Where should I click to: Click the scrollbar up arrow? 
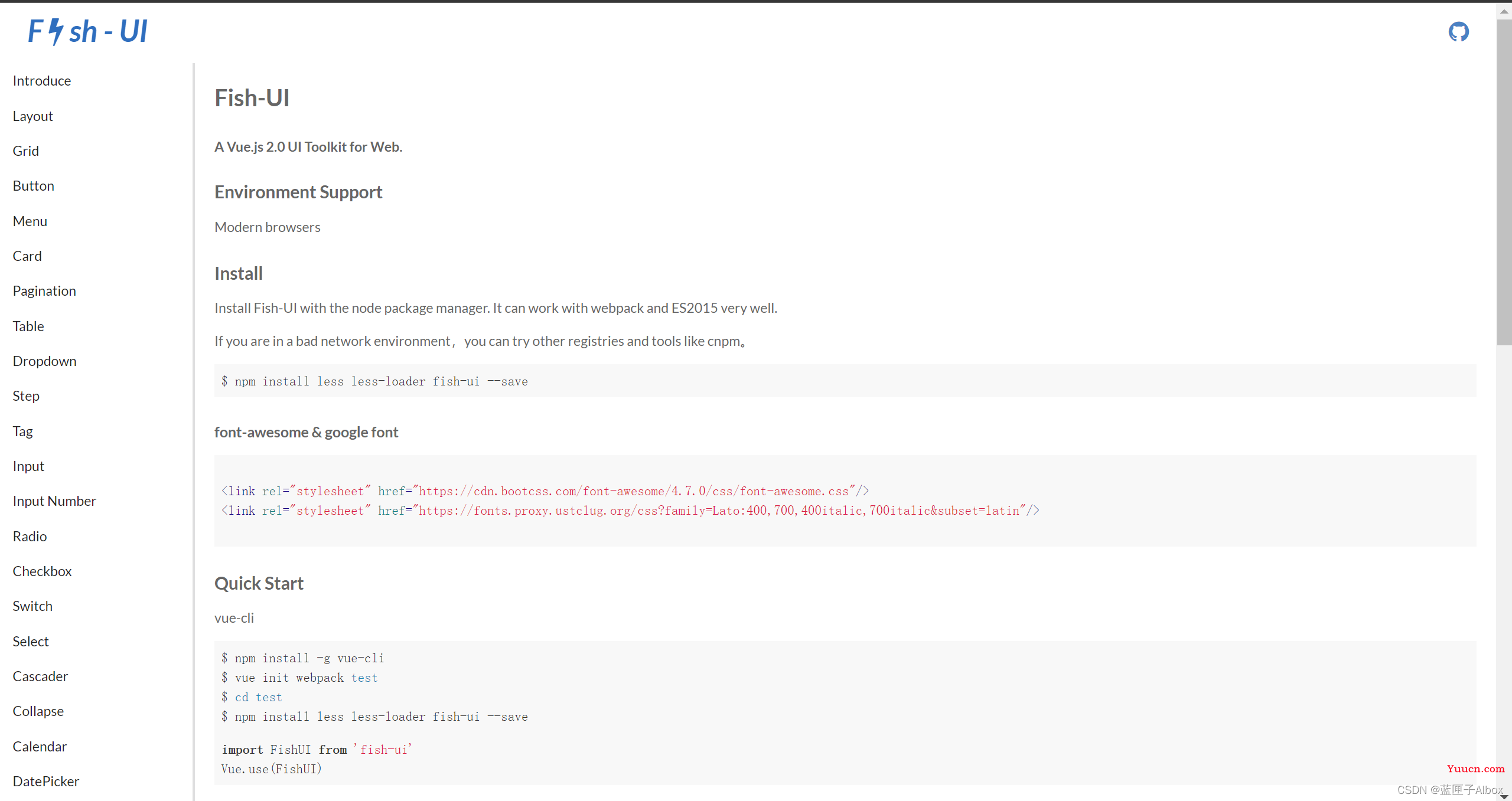1504,11
